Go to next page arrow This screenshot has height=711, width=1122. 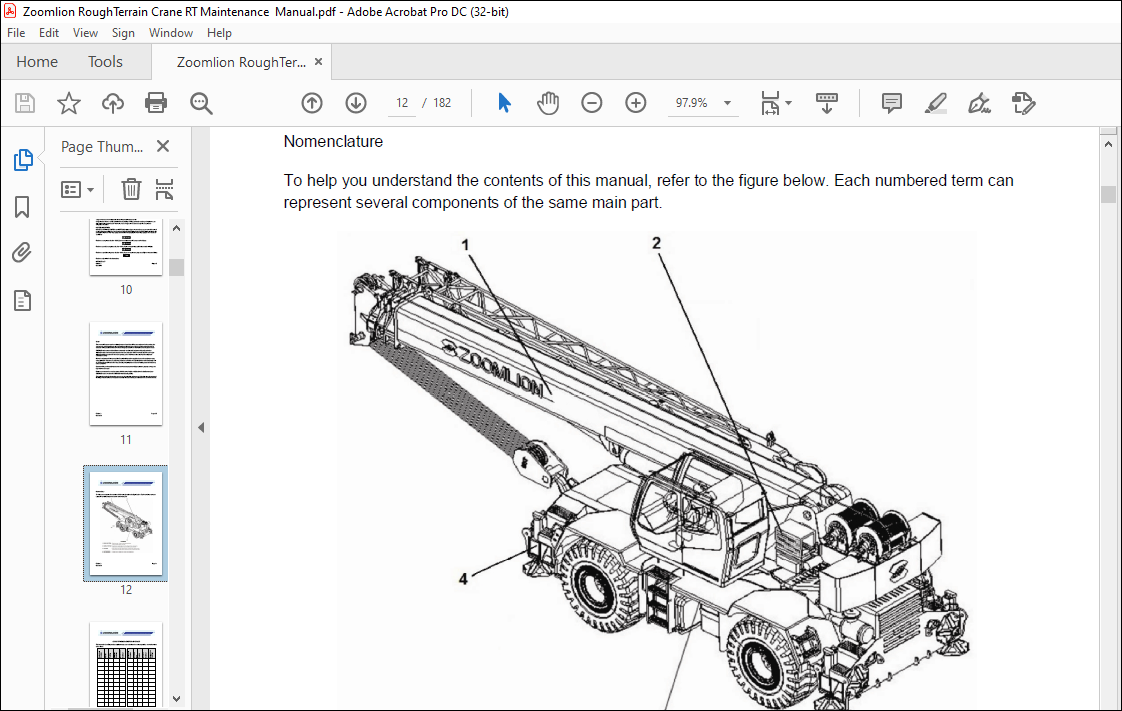tap(356, 103)
